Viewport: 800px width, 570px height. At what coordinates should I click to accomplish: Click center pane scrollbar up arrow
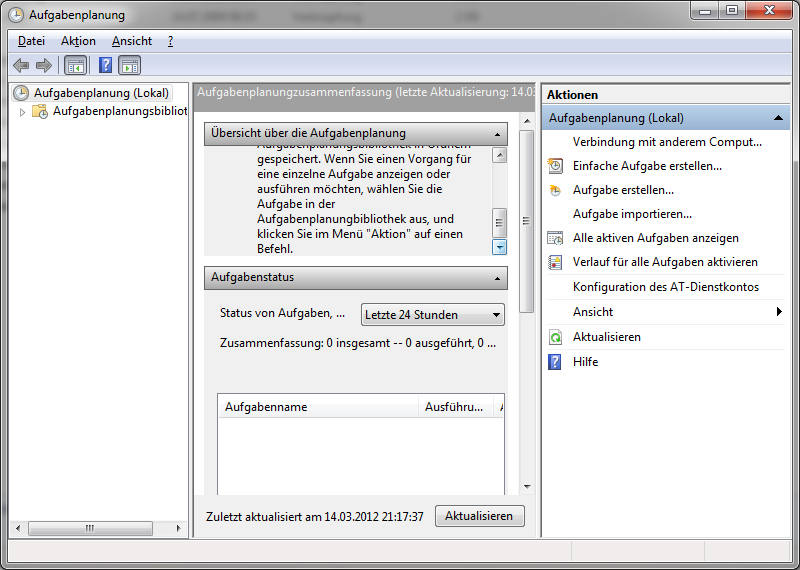[527, 121]
